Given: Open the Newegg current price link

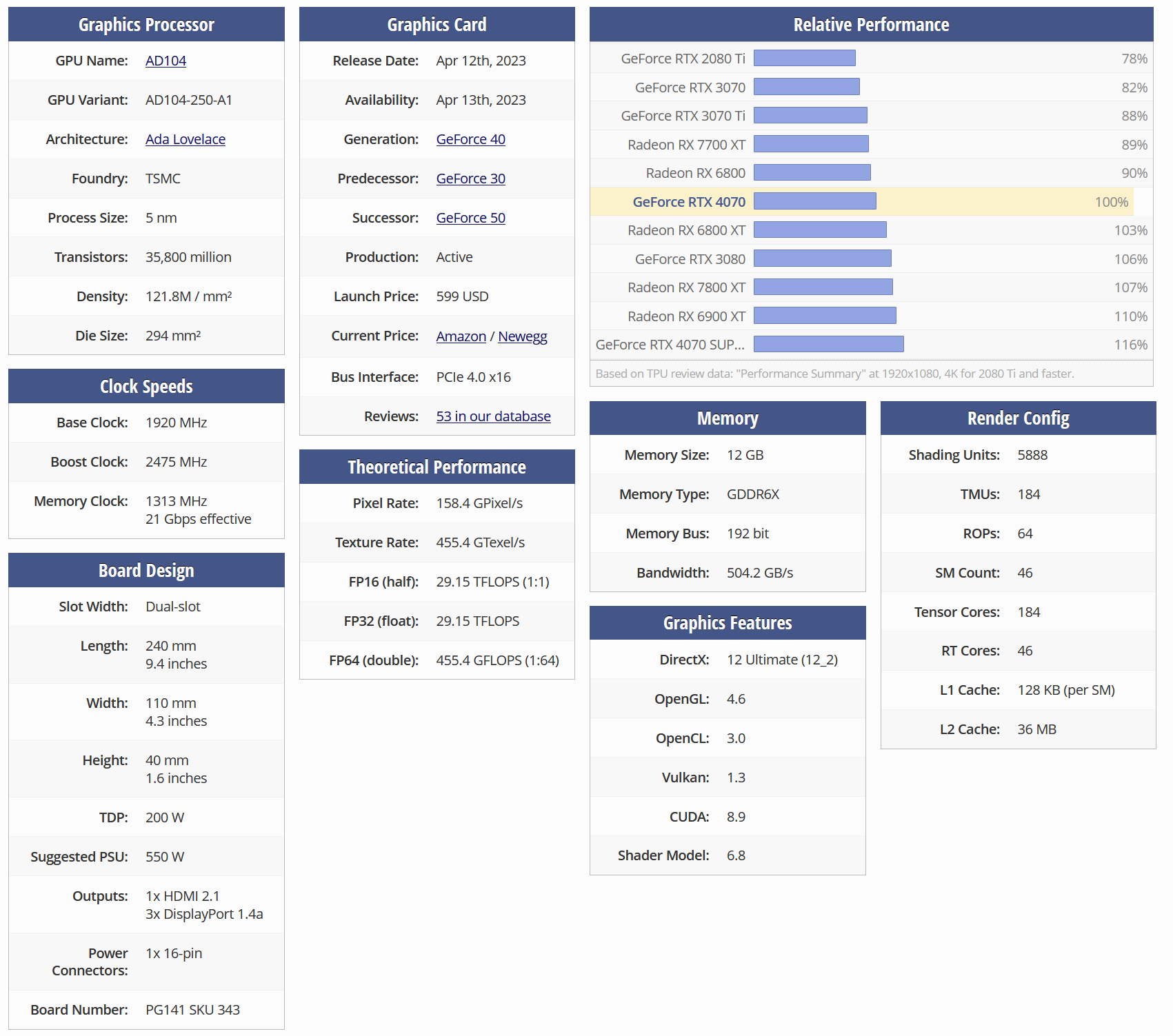Looking at the screenshot, I should tap(523, 336).
